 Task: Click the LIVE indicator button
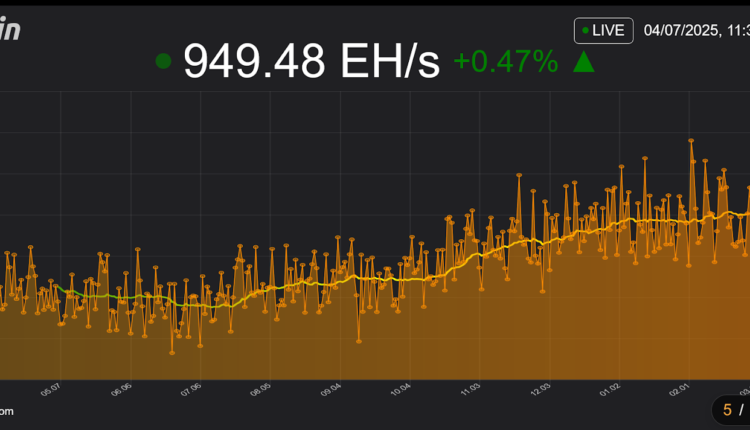coord(603,30)
